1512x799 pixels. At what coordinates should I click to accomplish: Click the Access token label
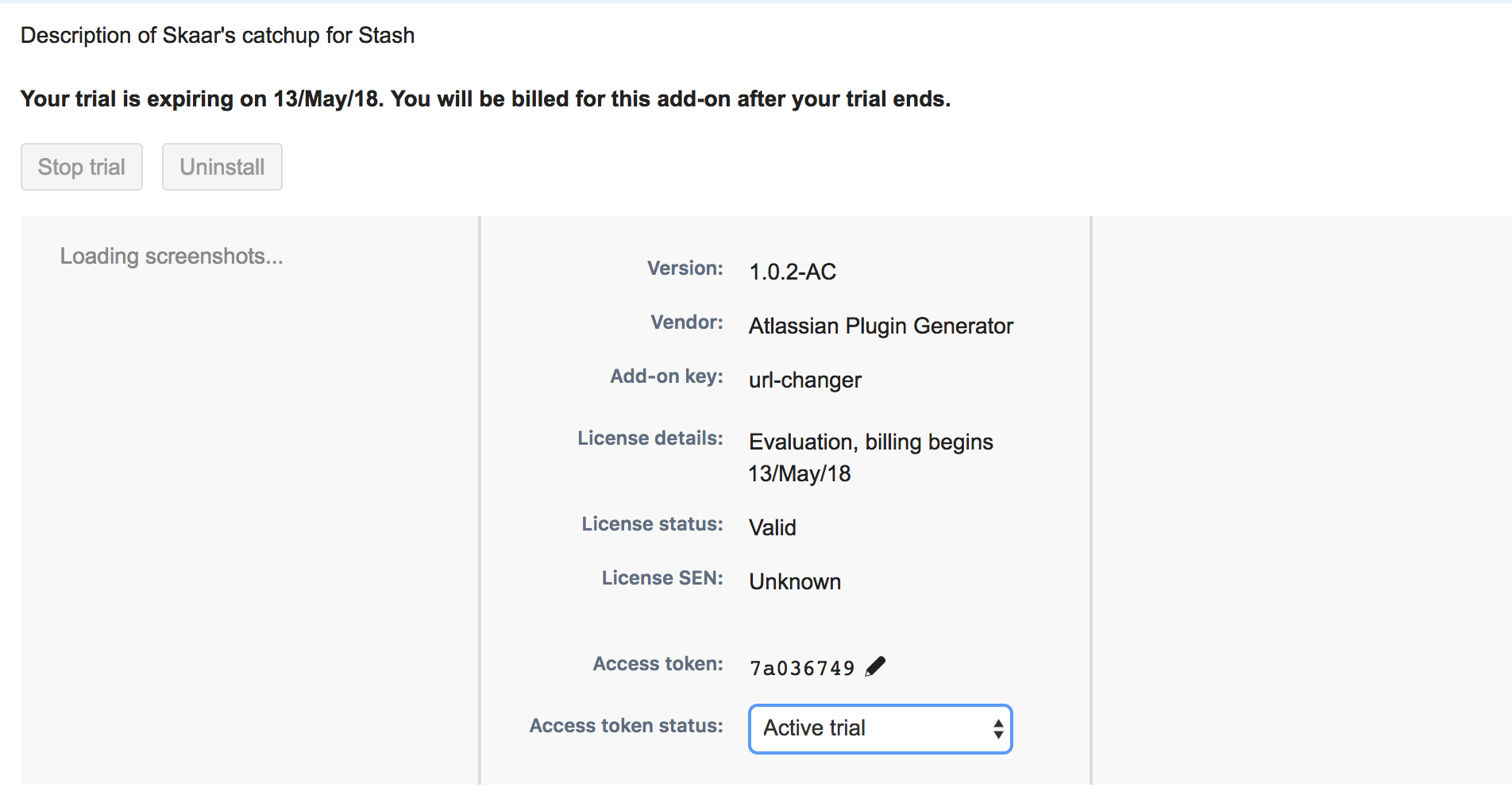[658, 663]
